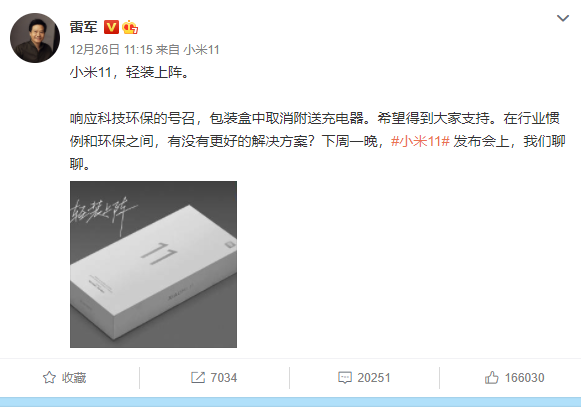Click the 小米11 source device link

point(202,50)
